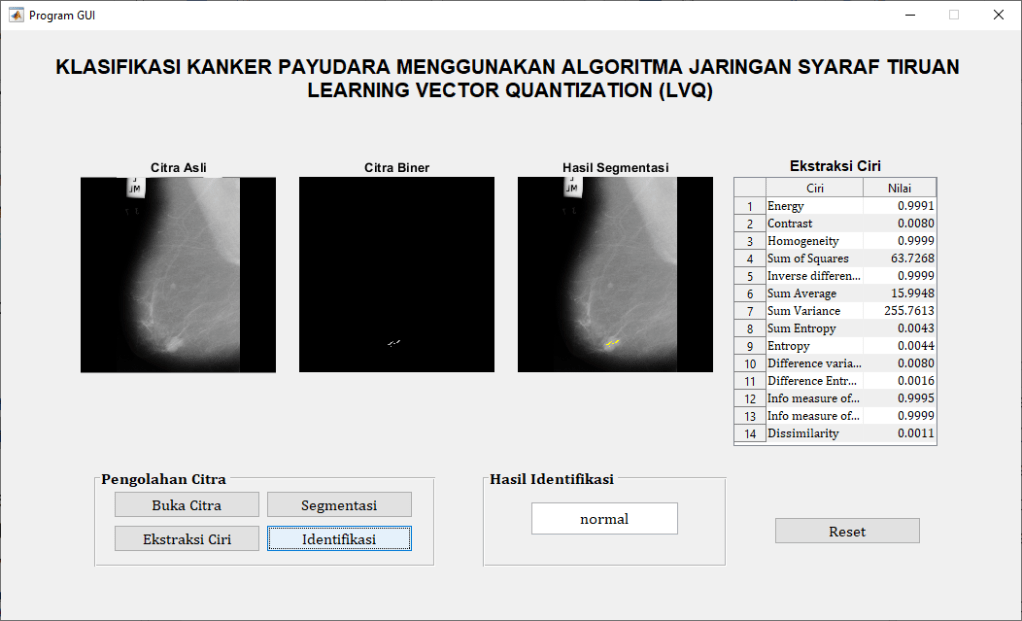Select row header number 7 in table
The height and width of the screenshot is (621, 1022).
pos(749,311)
